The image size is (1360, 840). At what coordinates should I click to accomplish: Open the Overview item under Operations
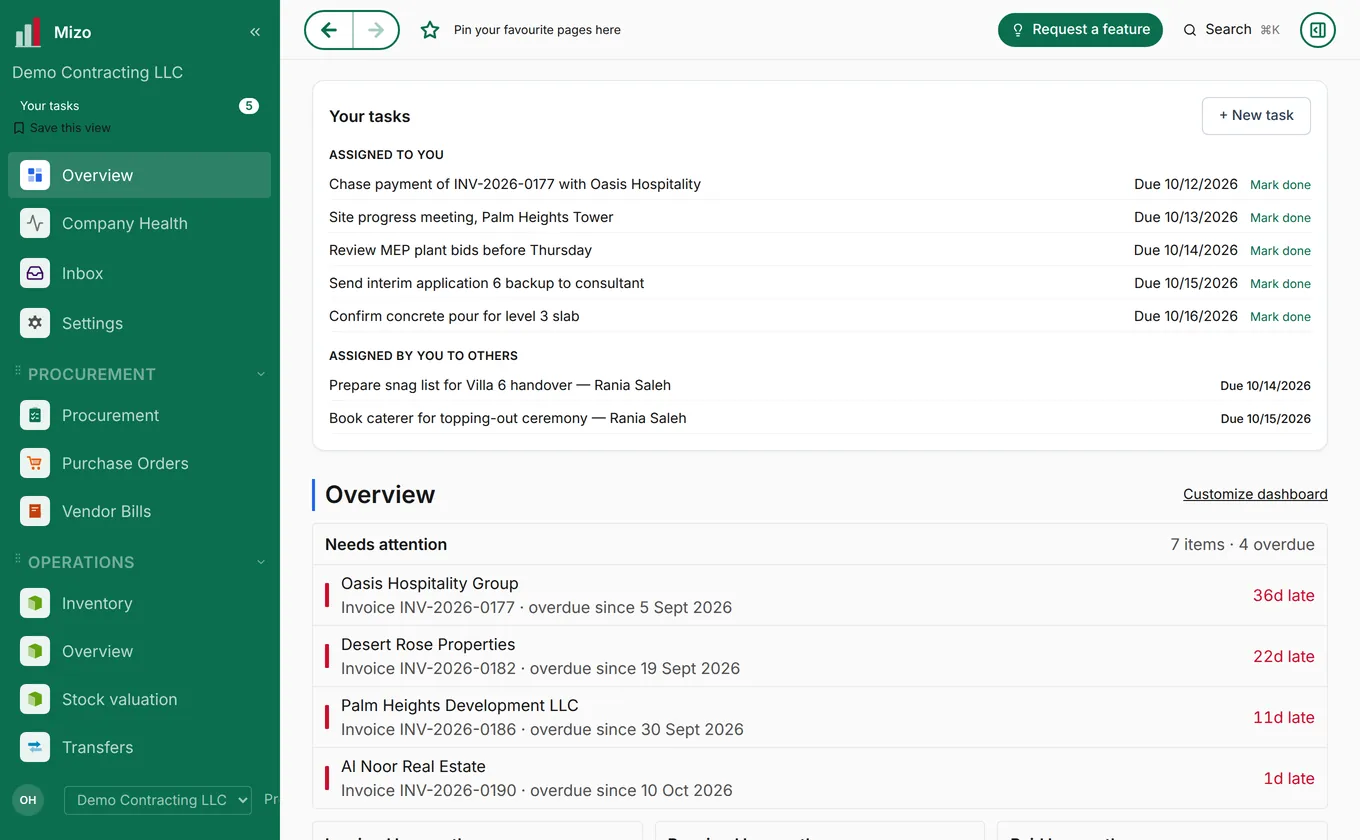(x=140, y=651)
